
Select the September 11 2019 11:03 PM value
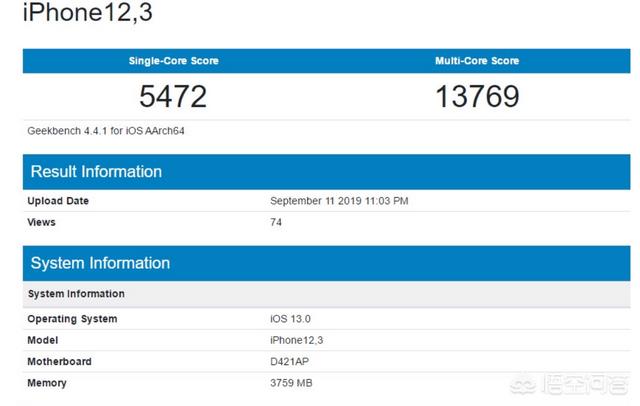[339, 201]
